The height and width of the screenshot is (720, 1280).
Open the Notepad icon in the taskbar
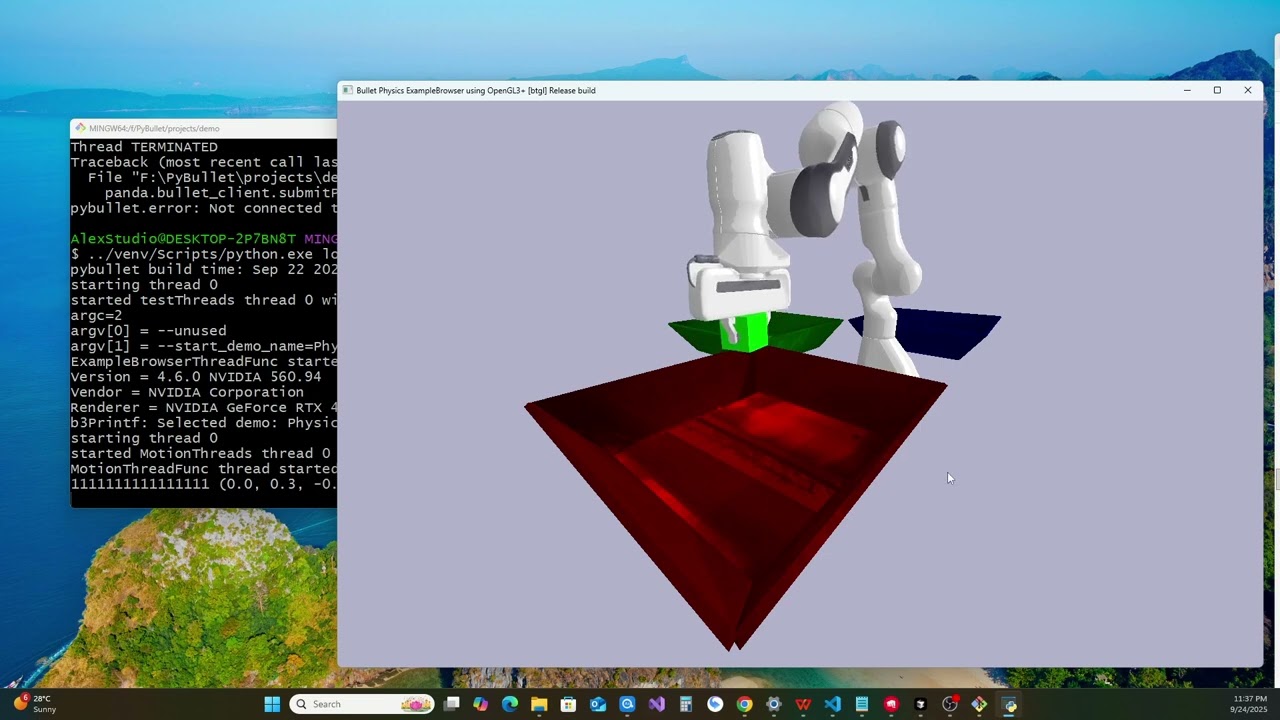tap(861, 704)
